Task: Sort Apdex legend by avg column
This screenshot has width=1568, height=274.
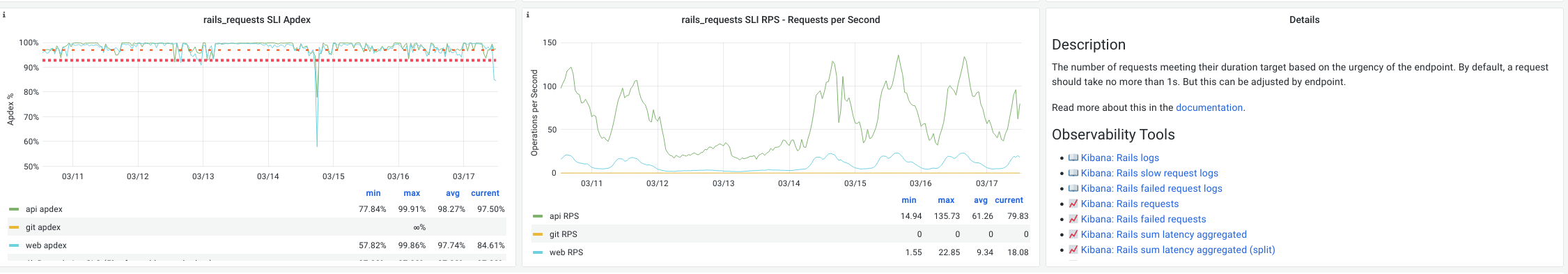Action: pos(453,193)
